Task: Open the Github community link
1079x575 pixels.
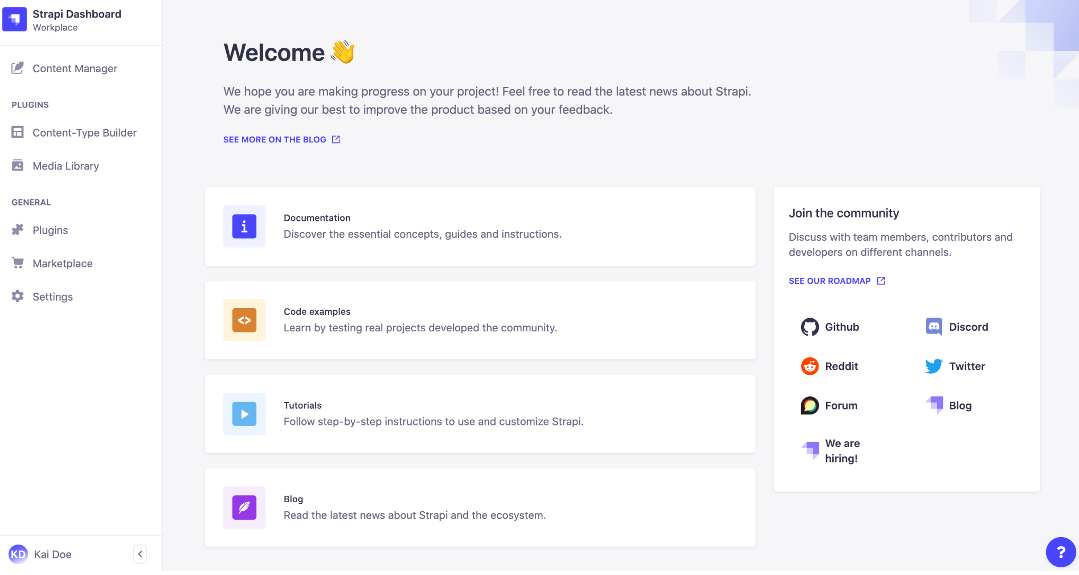Action: pyautogui.click(x=830, y=327)
